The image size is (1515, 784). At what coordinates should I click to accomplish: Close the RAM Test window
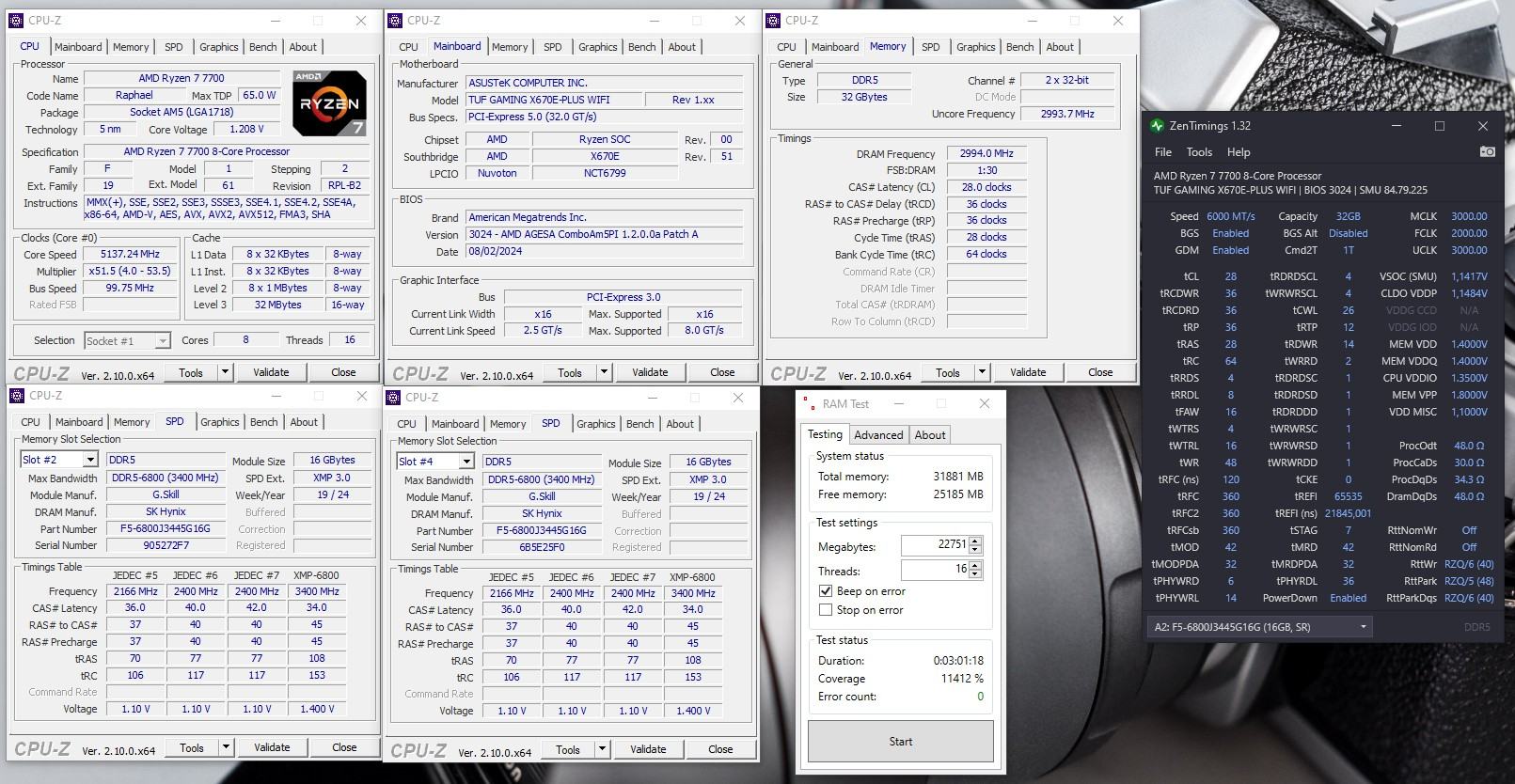tap(984, 404)
